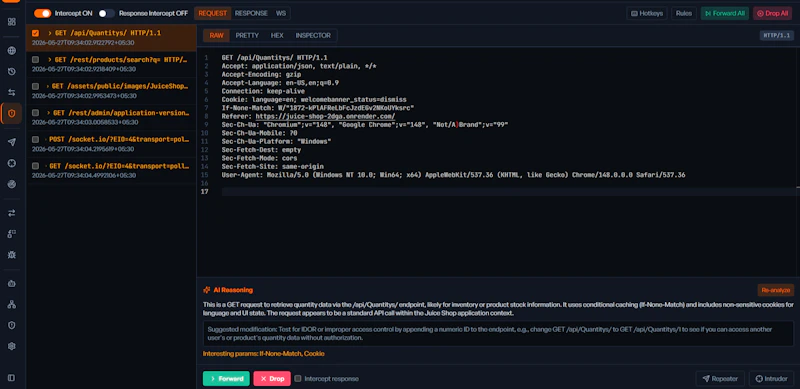Open the history clock icon in sidebar

pos(11,71)
